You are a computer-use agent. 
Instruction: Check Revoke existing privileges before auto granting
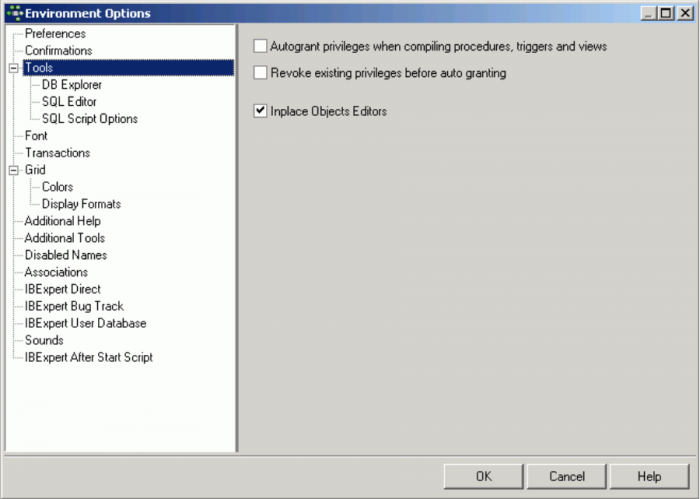260,72
